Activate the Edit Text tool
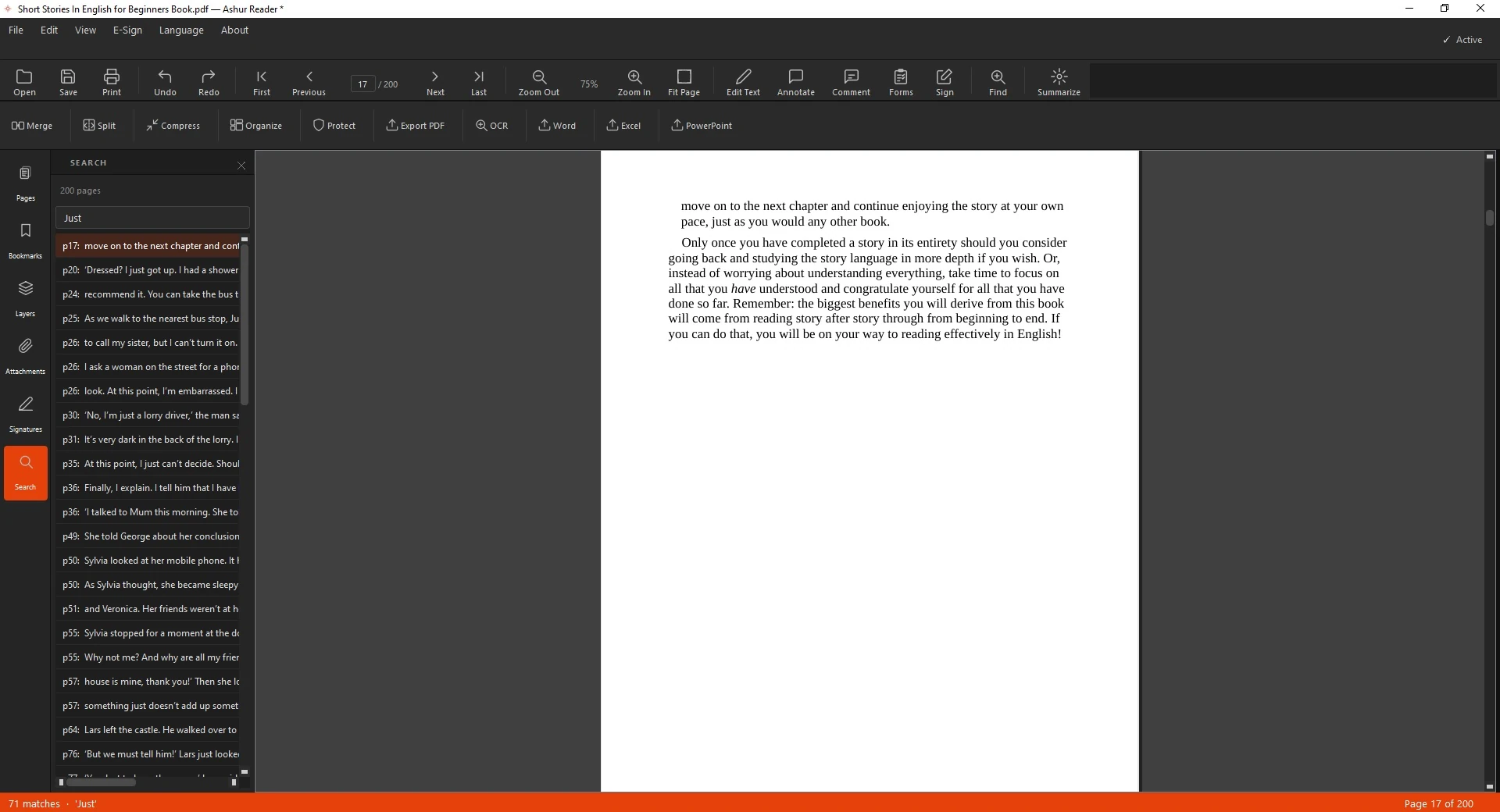Image resolution: width=1500 pixels, height=812 pixels. 743,81
